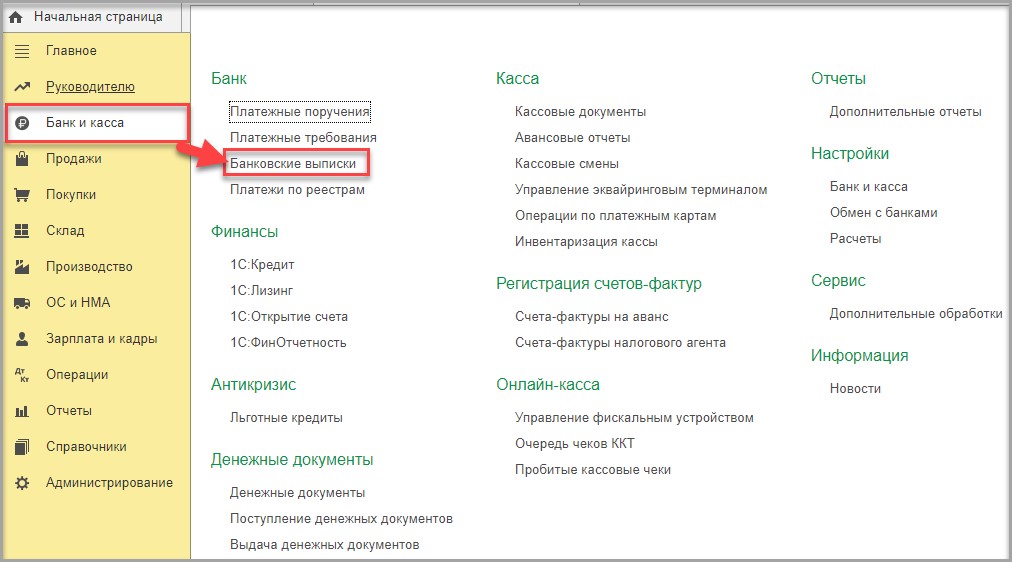Image resolution: width=1012 pixels, height=562 pixels.
Task: Click the Дт/Кт icon beside Операции
Action: pos(22,375)
